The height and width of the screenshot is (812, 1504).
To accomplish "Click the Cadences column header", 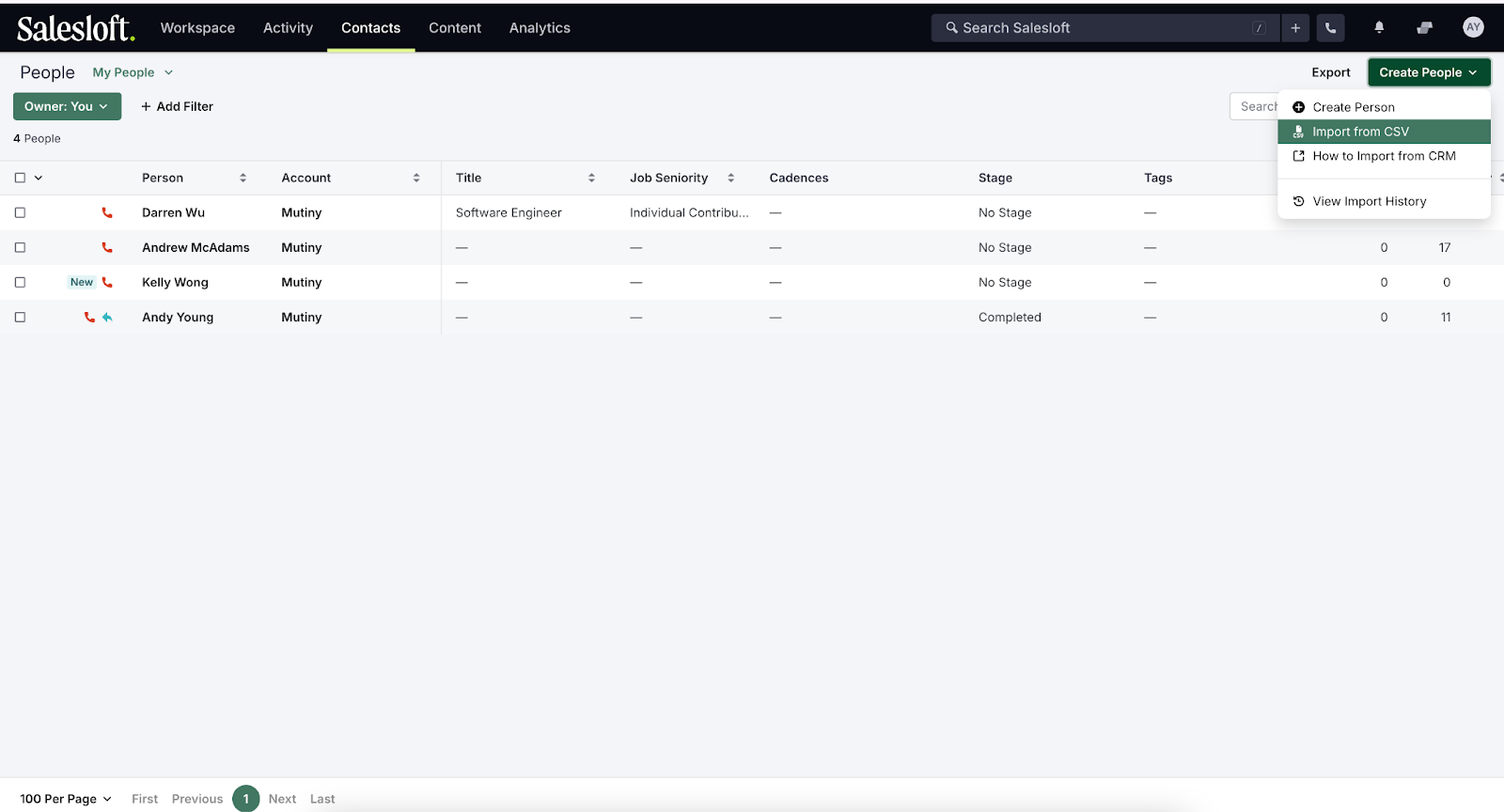I will (799, 178).
